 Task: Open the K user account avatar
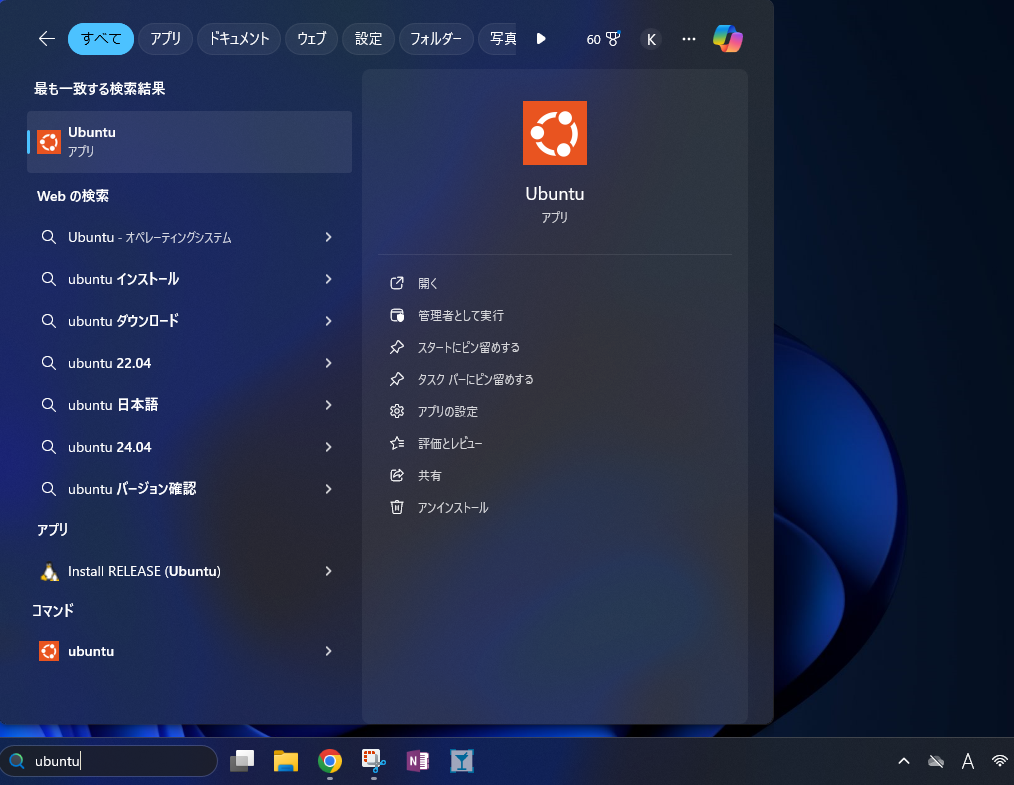click(x=651, y=39)
